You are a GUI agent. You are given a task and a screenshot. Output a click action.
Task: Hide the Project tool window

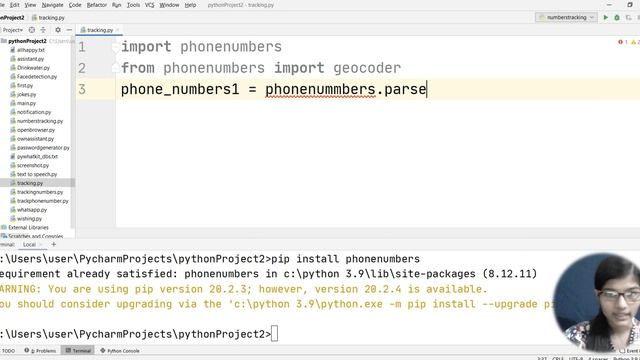[x=69, y=30]
